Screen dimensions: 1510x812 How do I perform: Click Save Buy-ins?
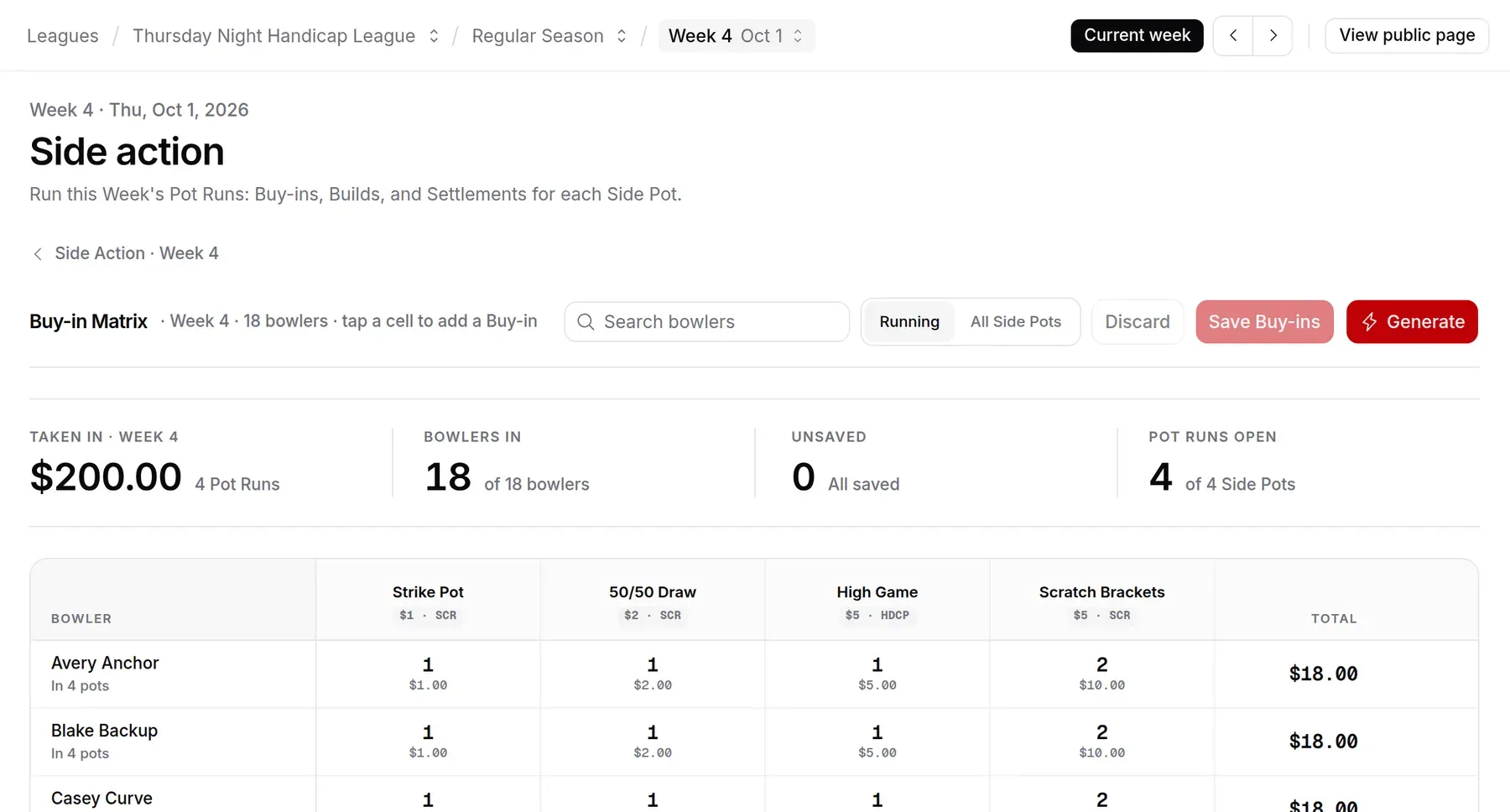coord(1264,322)
